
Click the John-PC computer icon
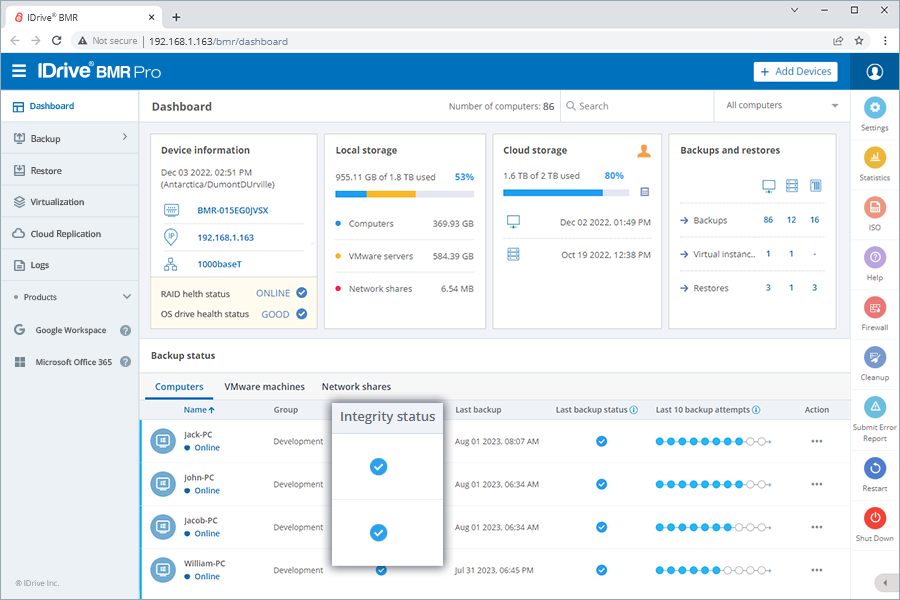(163, 484)
